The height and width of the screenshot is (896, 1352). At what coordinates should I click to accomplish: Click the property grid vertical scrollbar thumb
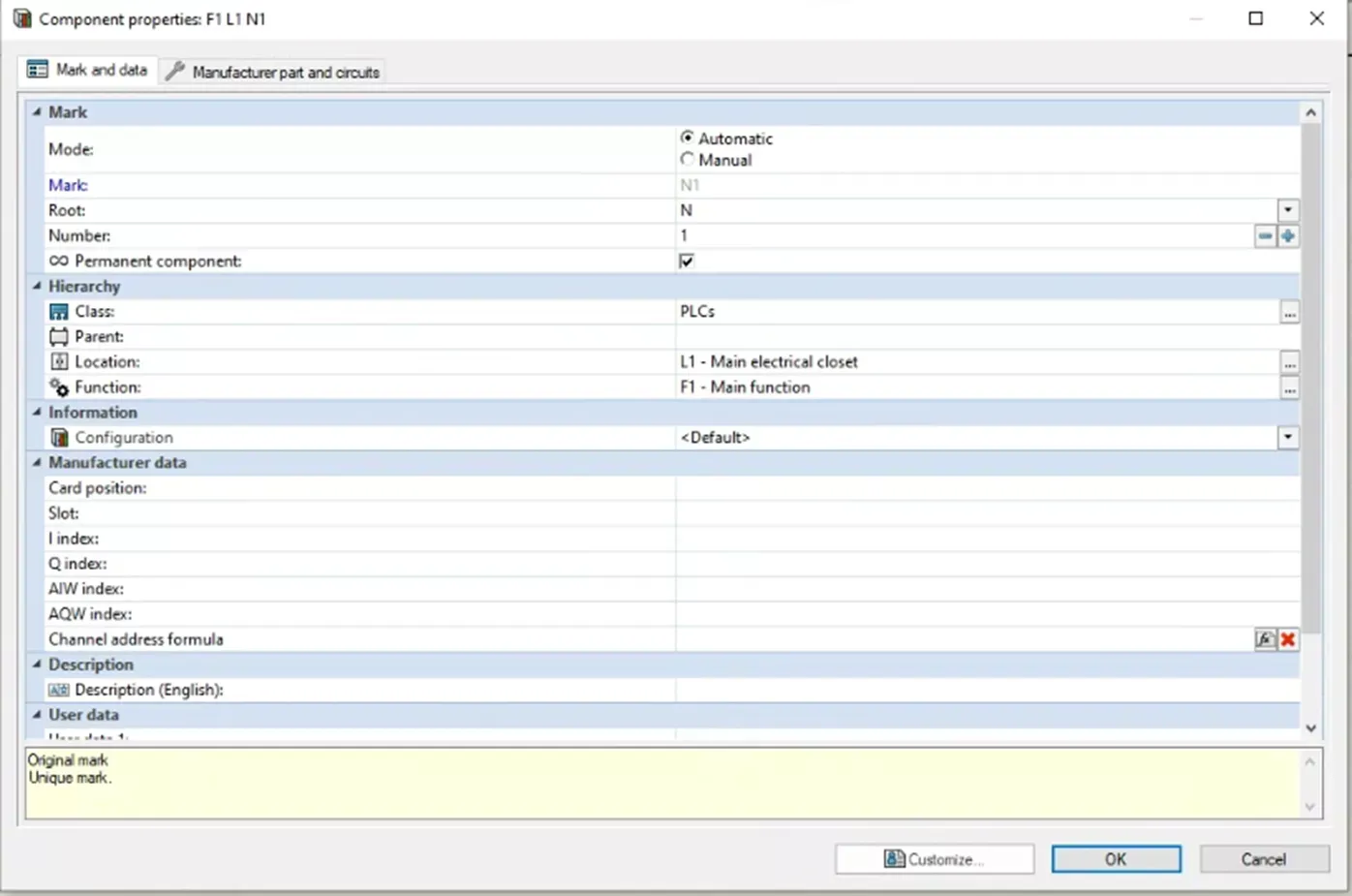(x=1310, y=378)
